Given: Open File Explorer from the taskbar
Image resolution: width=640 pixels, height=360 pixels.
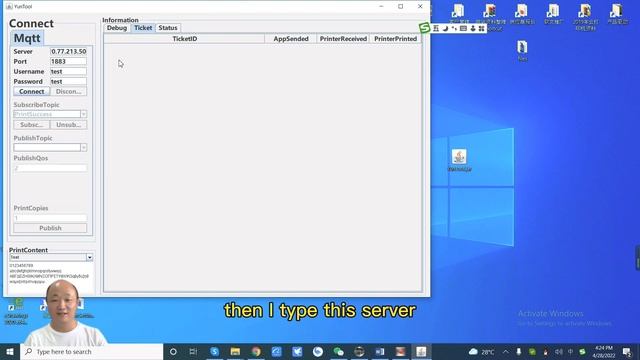Looking at the screenshot, I should [235, 351].
